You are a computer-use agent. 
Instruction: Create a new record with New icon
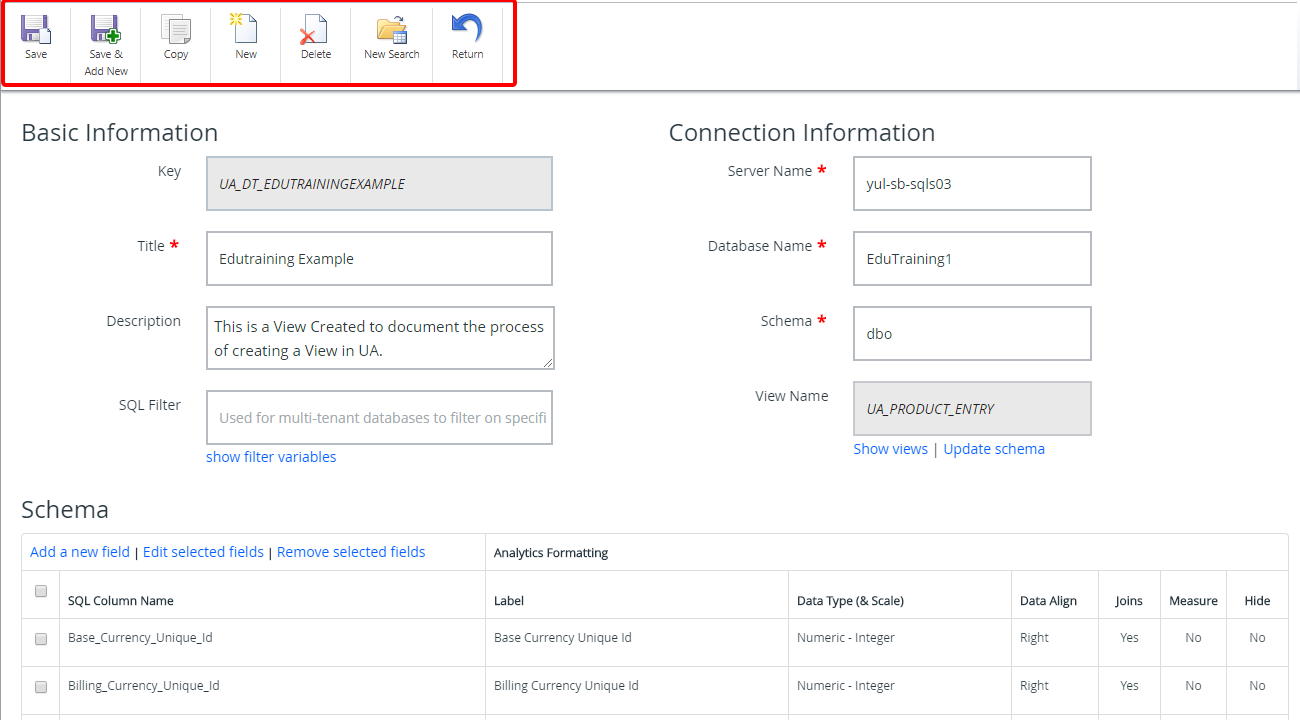[x=245, y=30]
